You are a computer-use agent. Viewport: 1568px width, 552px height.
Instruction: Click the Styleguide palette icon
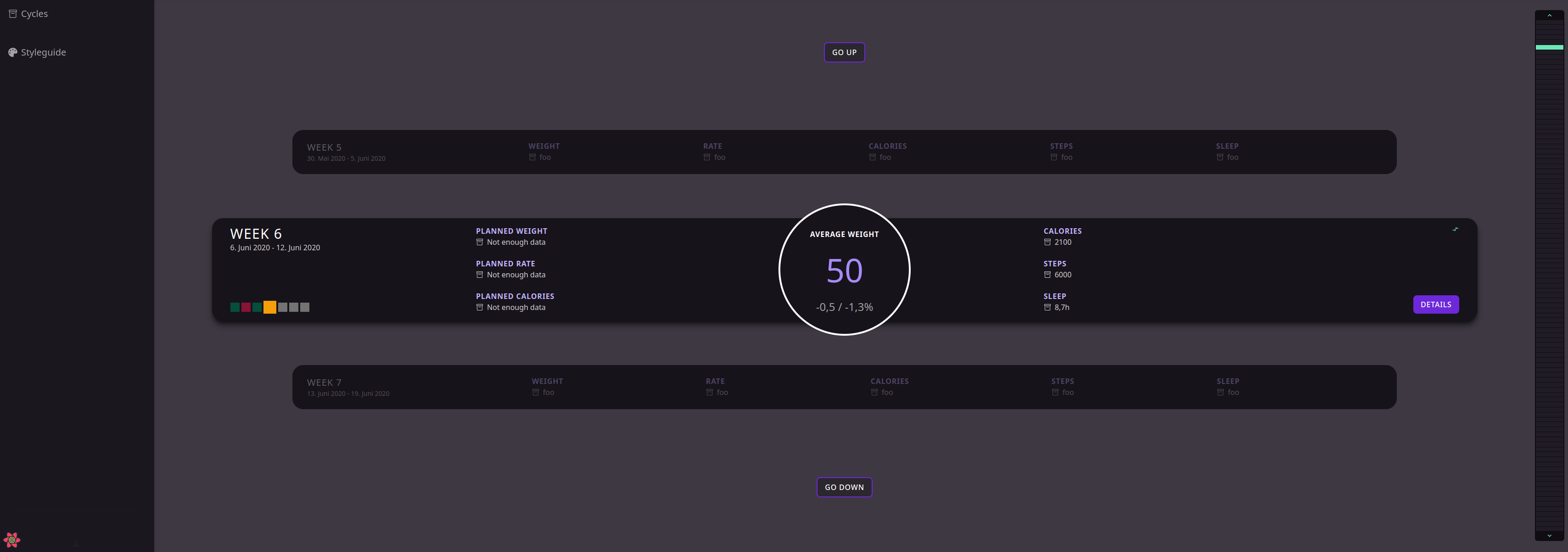12,52
